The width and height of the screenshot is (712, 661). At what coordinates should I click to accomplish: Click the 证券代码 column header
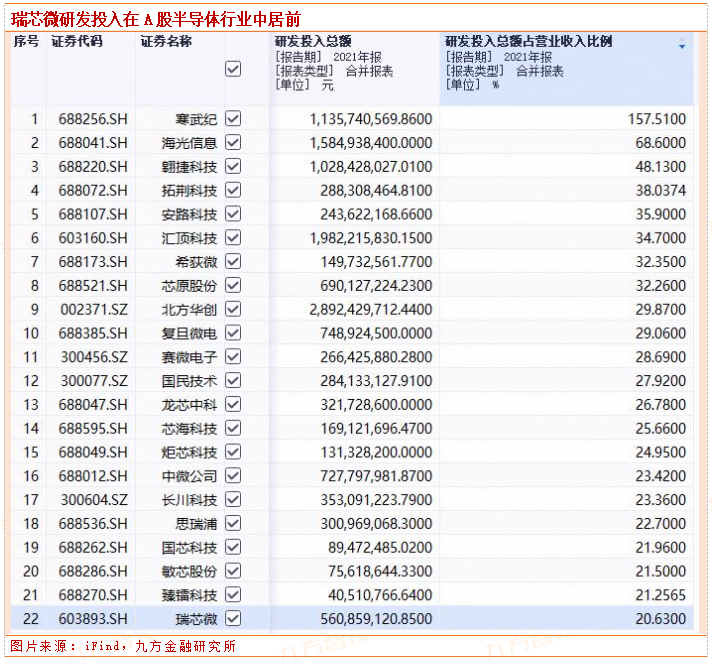(76, 42)
